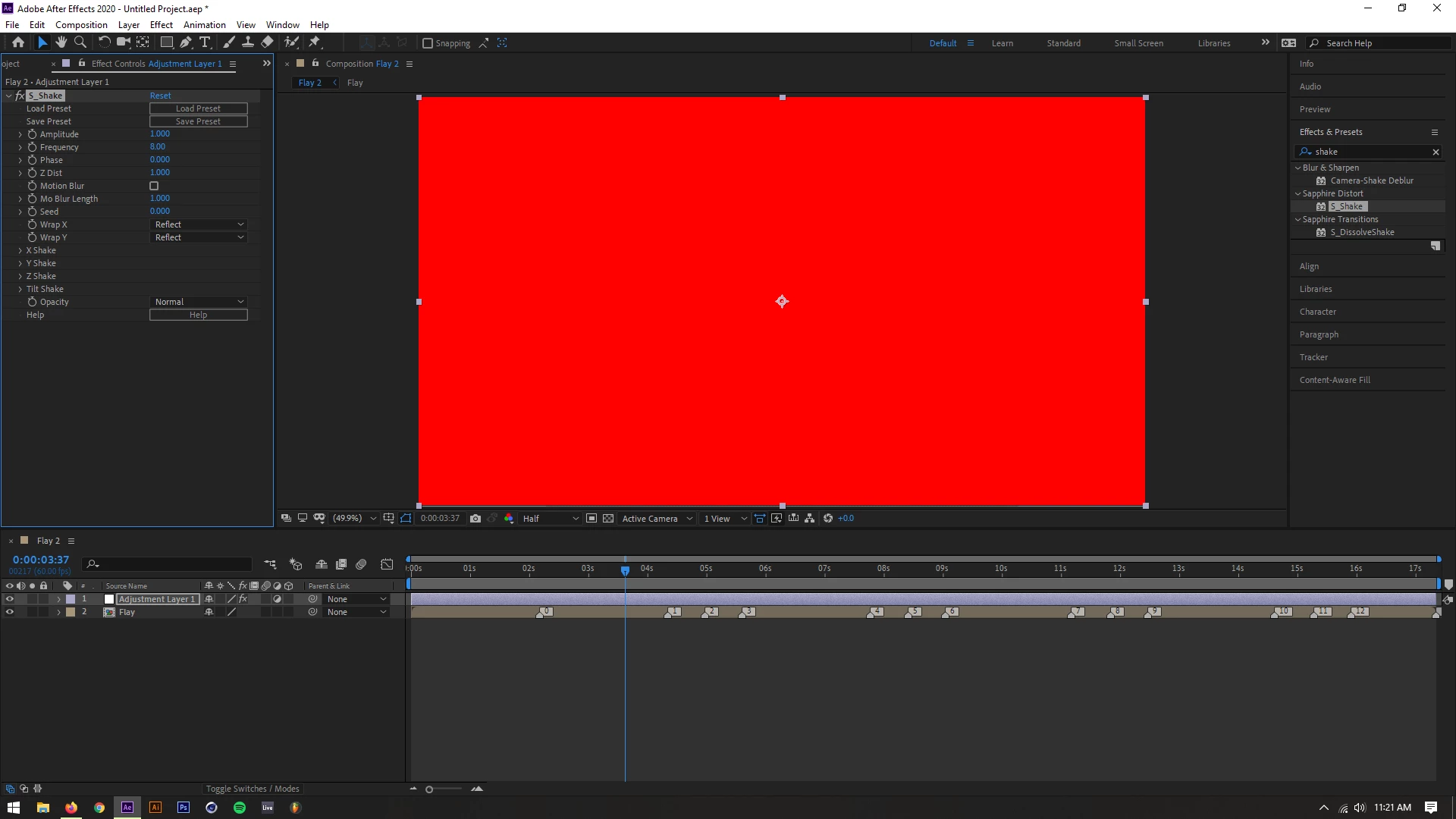Viewport: 1456px width, 819px height.
Task: Select the Hand tool
Action: coord(61,42)
